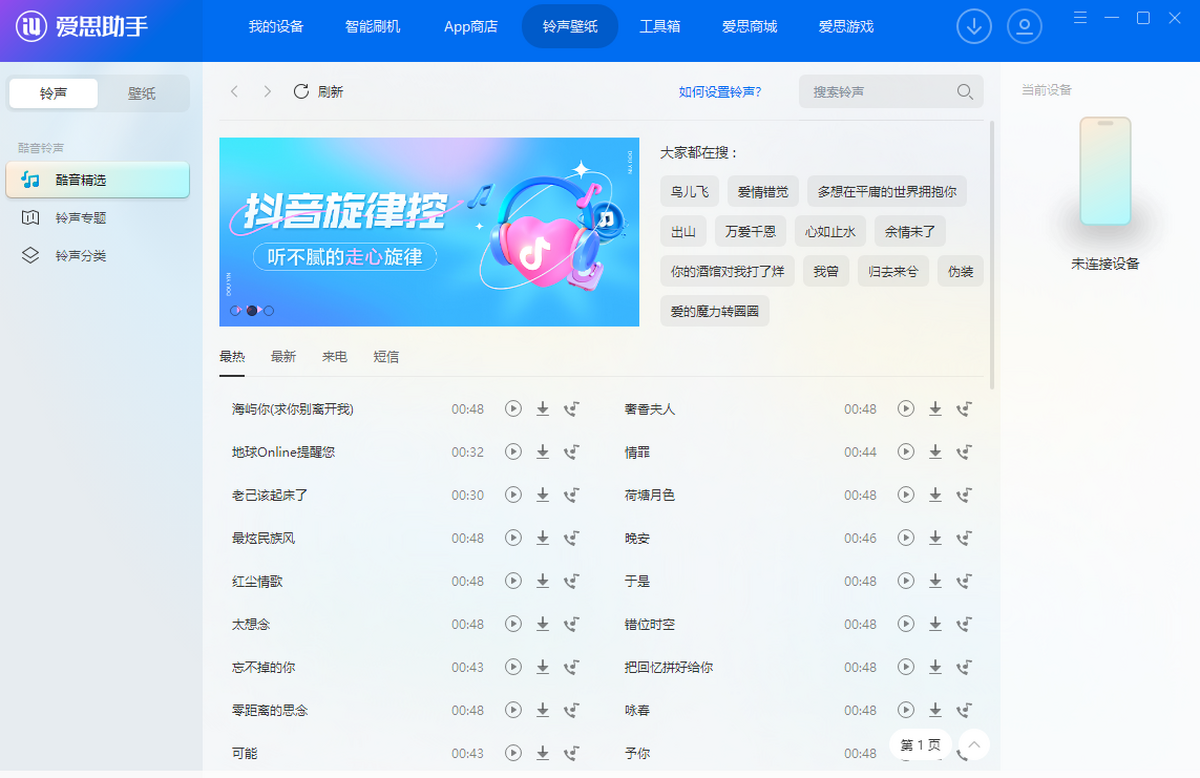Open 如何设置铃声? help link
The image size is (1200, 778).
(x=720, y=92)
